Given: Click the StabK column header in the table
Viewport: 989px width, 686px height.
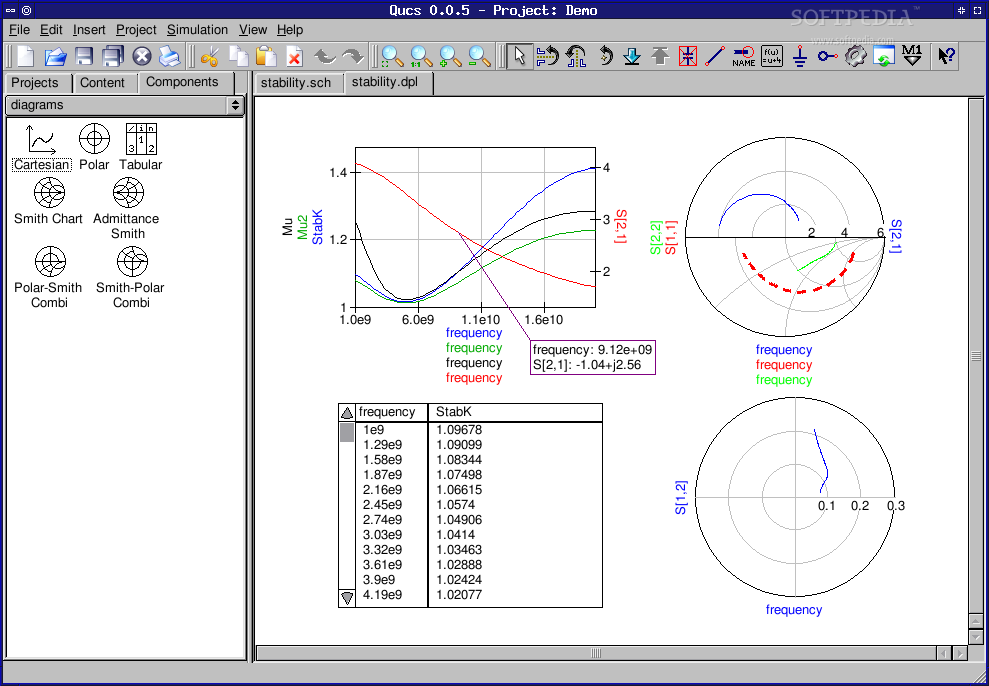Looking at the screenshot, I should coord(515,412).
